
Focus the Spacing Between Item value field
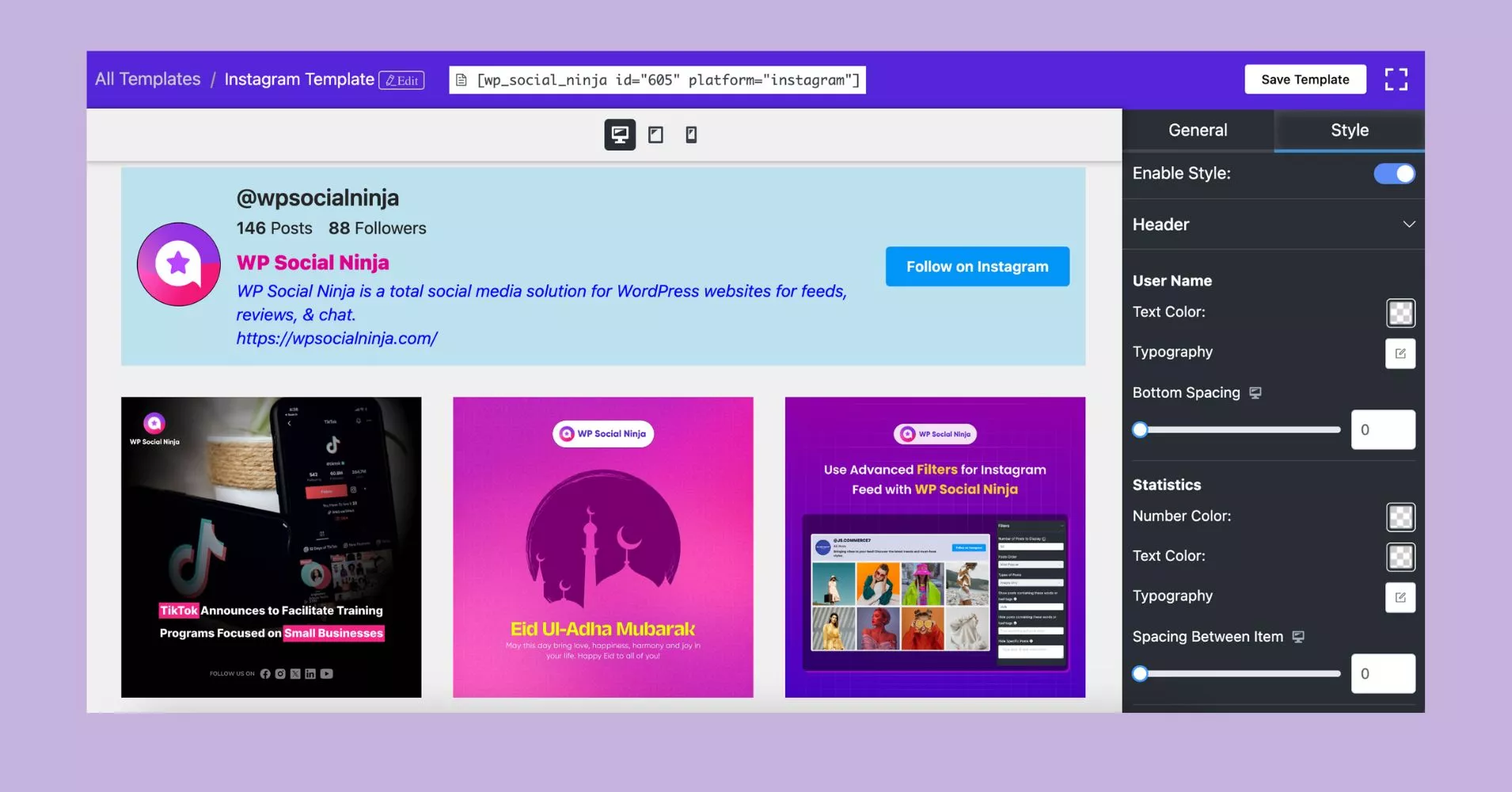1383,673
